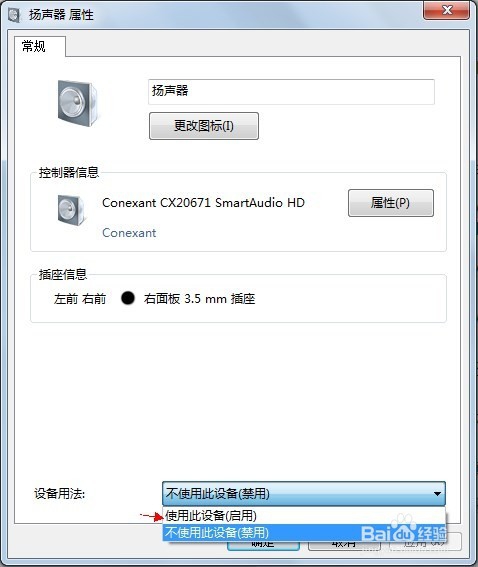Switch to the 常规 tab
Image resolution: width=478 pixels, height=567 pixels.
[x=34, y=46]
